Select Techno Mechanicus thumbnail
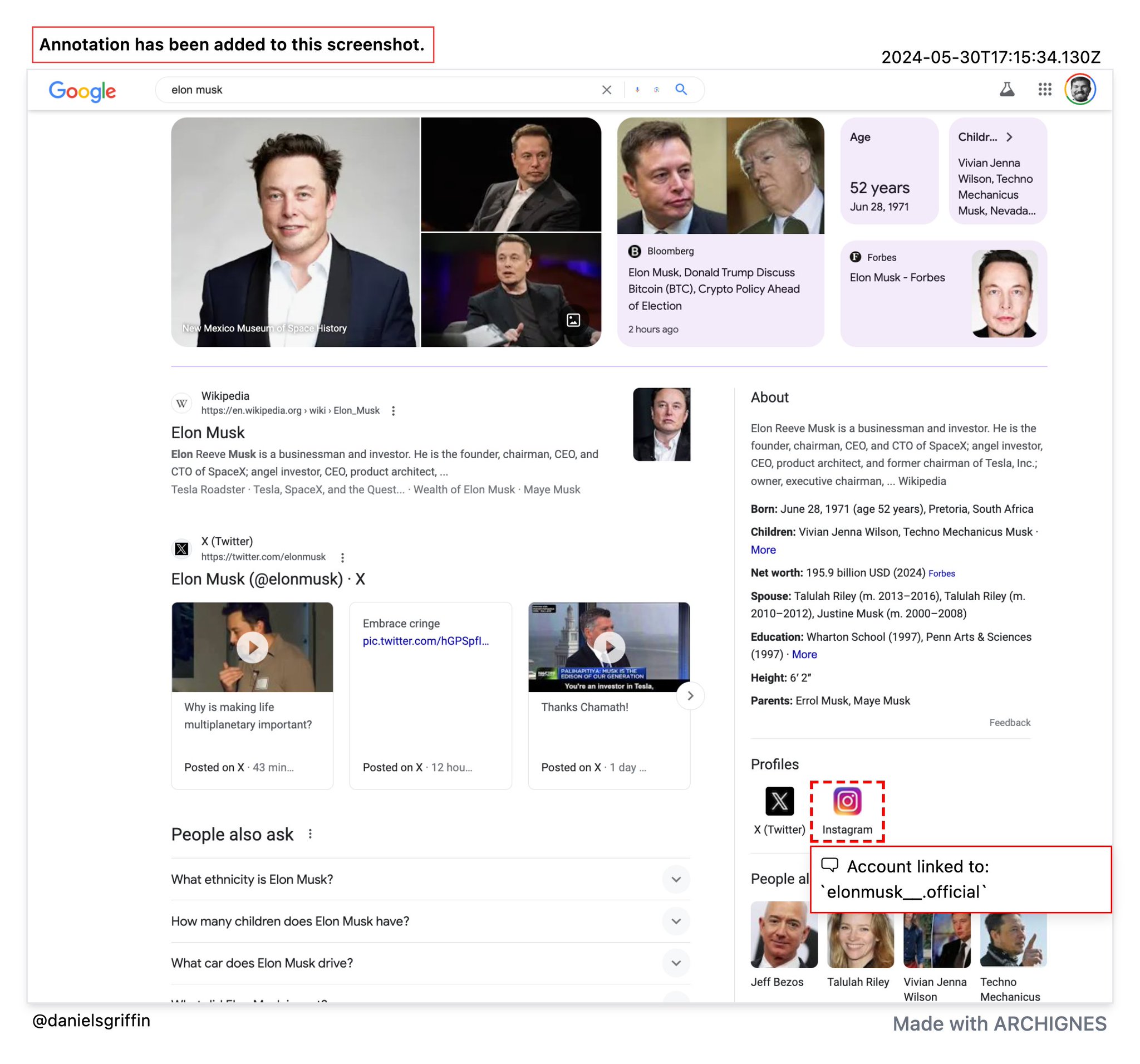 pyautogui.click(x=1013, y=941)
